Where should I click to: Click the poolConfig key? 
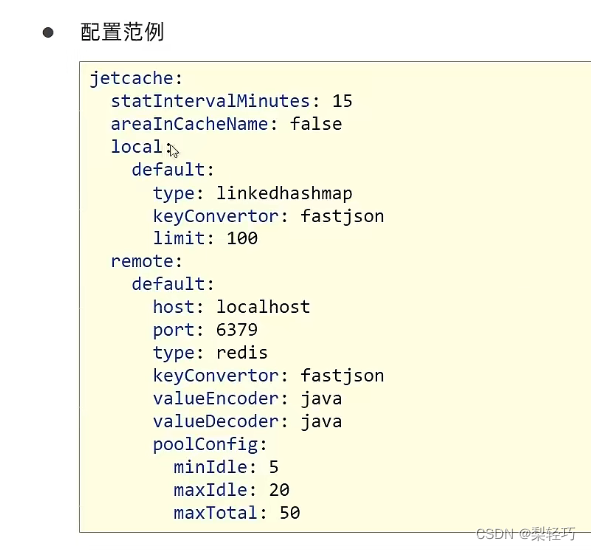coord(205,445)
